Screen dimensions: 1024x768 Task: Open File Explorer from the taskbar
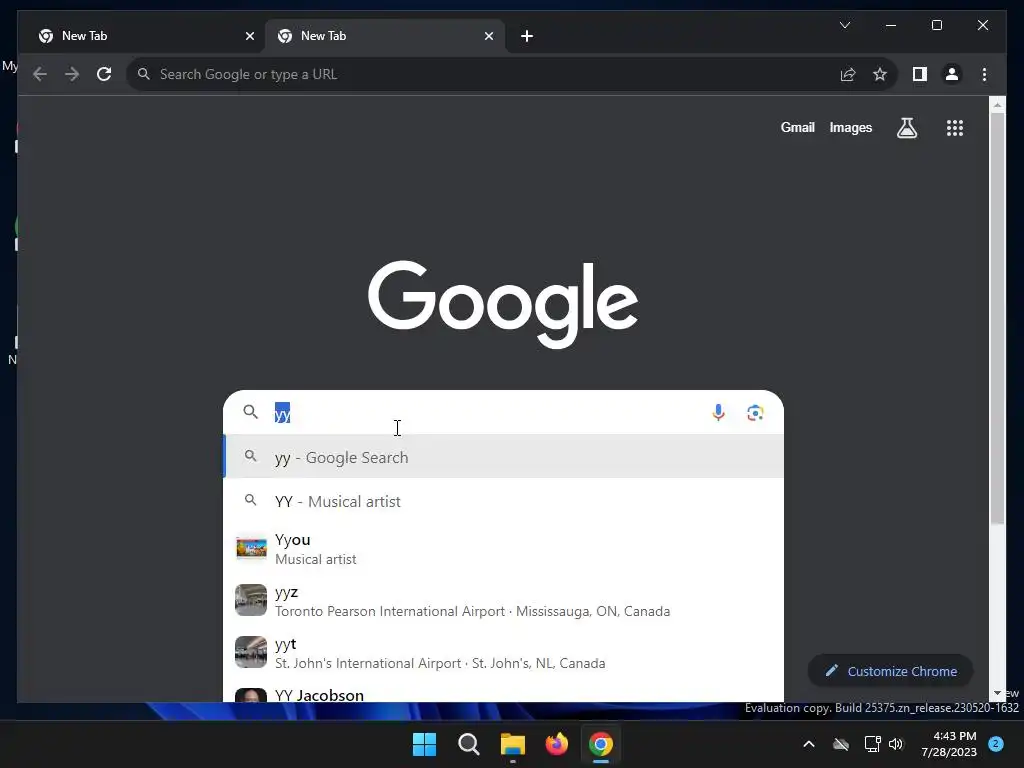[x=513, y=744]
